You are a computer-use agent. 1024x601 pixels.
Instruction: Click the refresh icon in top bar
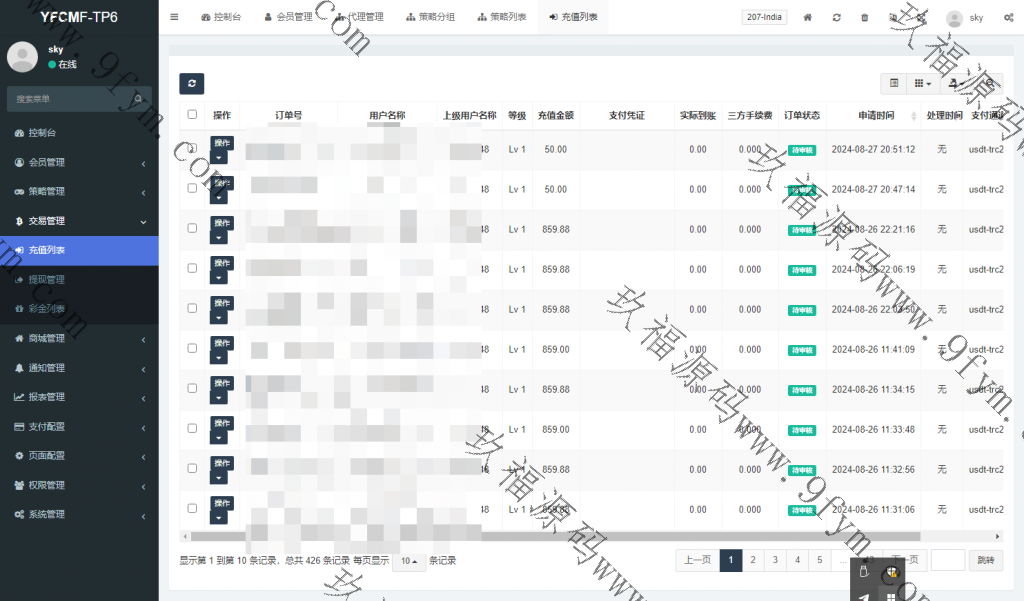(x=836, y=17)
